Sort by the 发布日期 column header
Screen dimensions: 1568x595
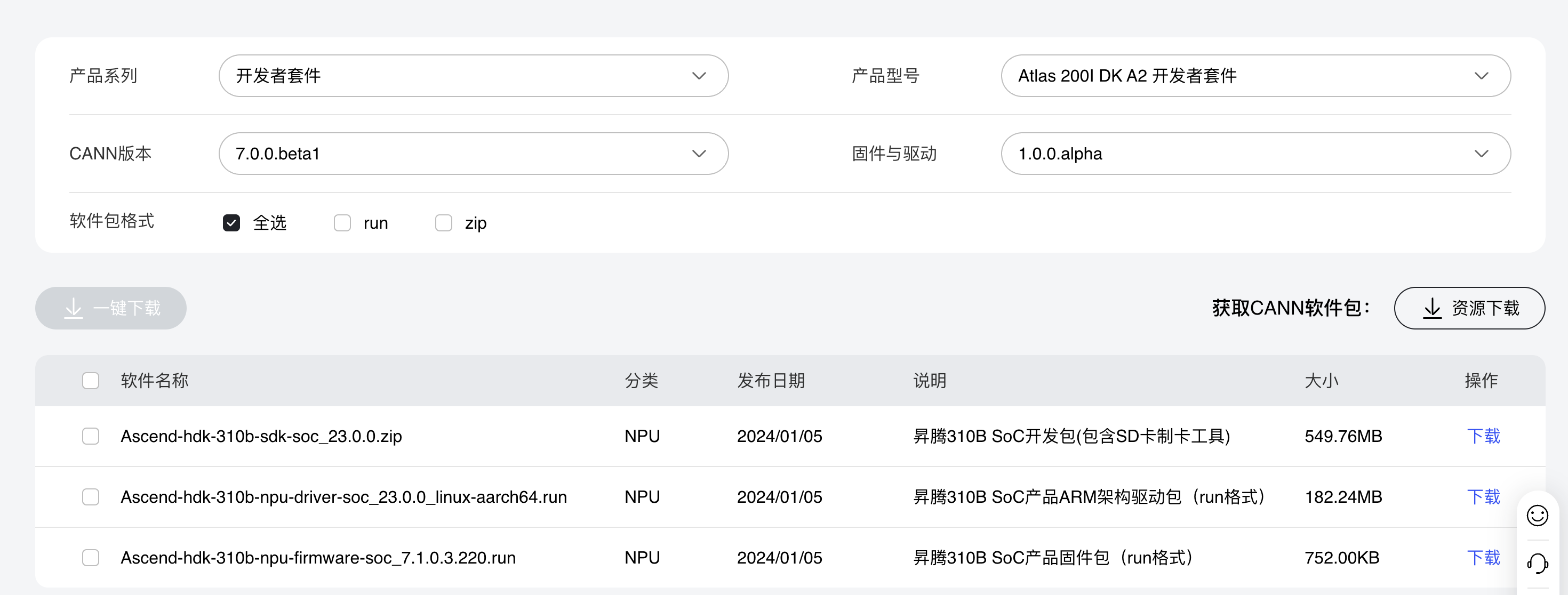pyautogui.click(x=771, y=381)
